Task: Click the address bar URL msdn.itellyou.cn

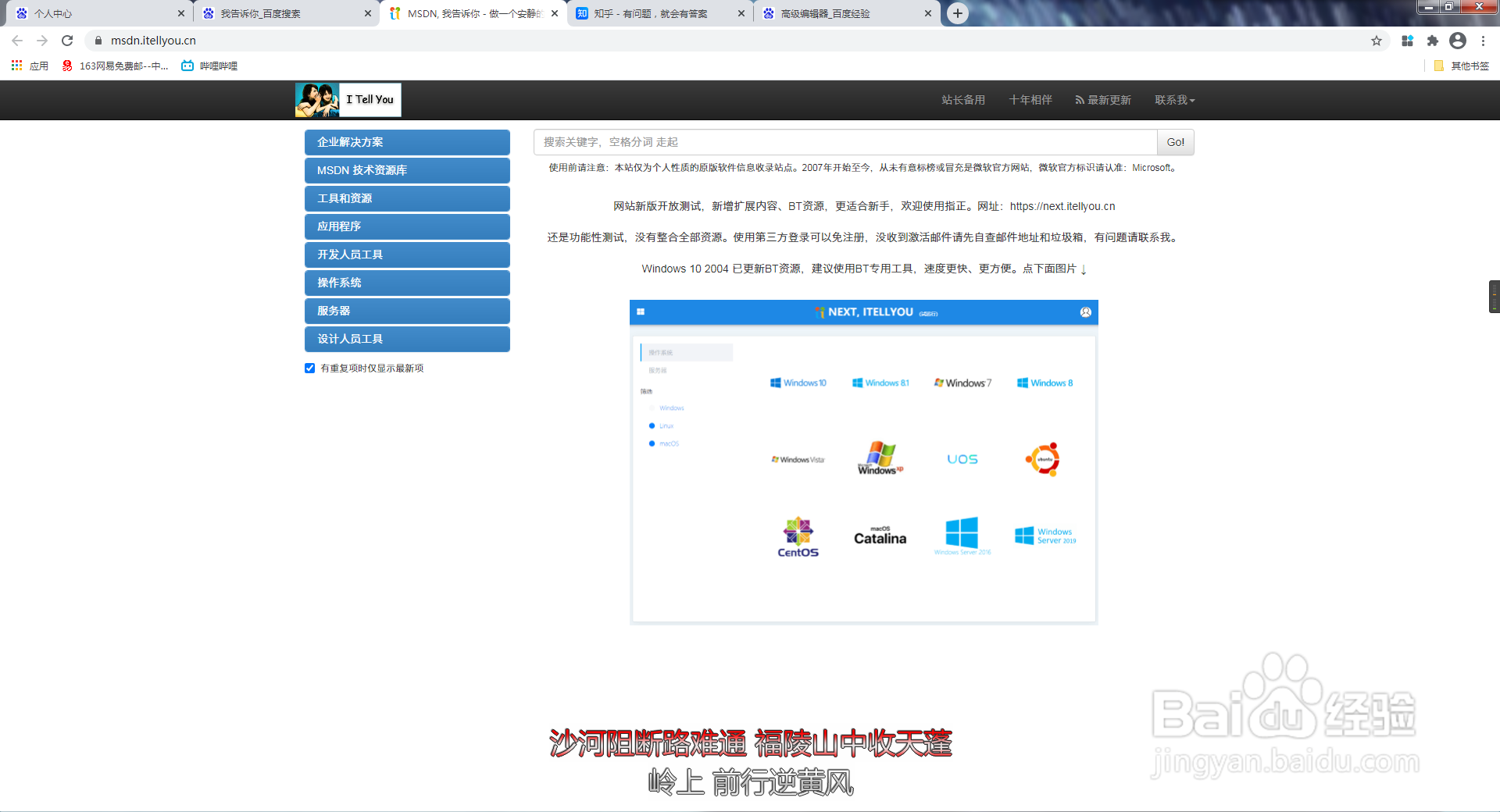Action: (x=153, y=41)
